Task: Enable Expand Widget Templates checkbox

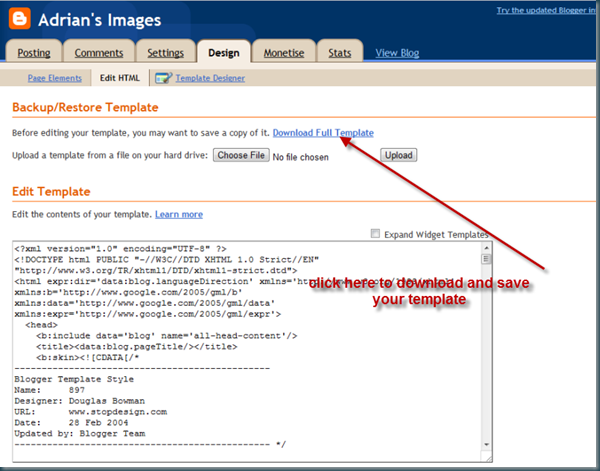Action: 375,233
